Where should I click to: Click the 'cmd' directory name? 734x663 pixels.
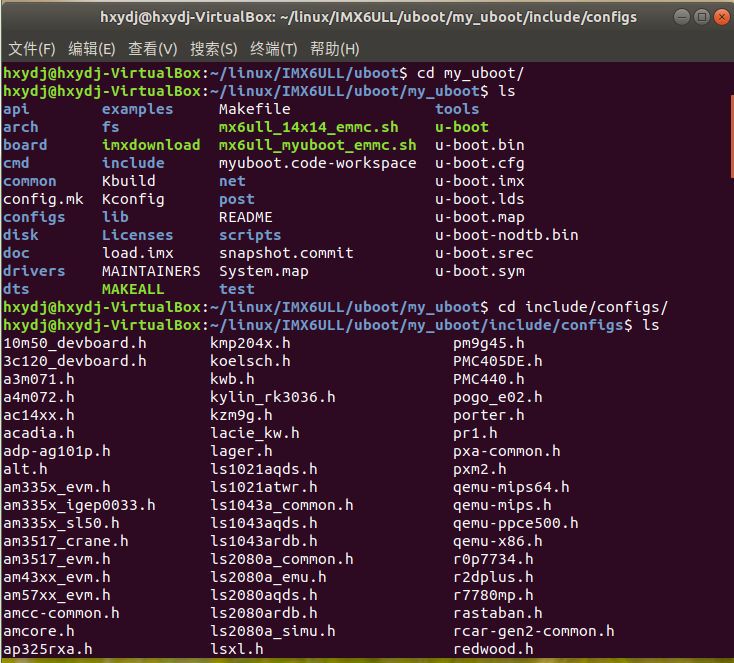pyautogui.click(x=16, y=163)
